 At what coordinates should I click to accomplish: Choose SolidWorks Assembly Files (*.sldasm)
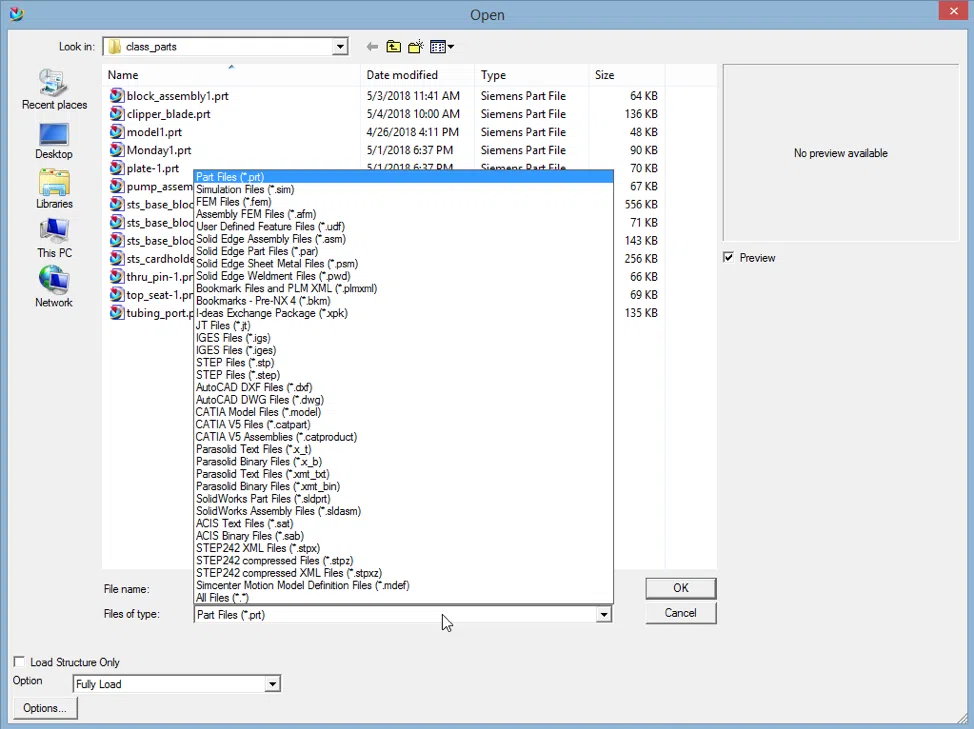coord(404,511)
